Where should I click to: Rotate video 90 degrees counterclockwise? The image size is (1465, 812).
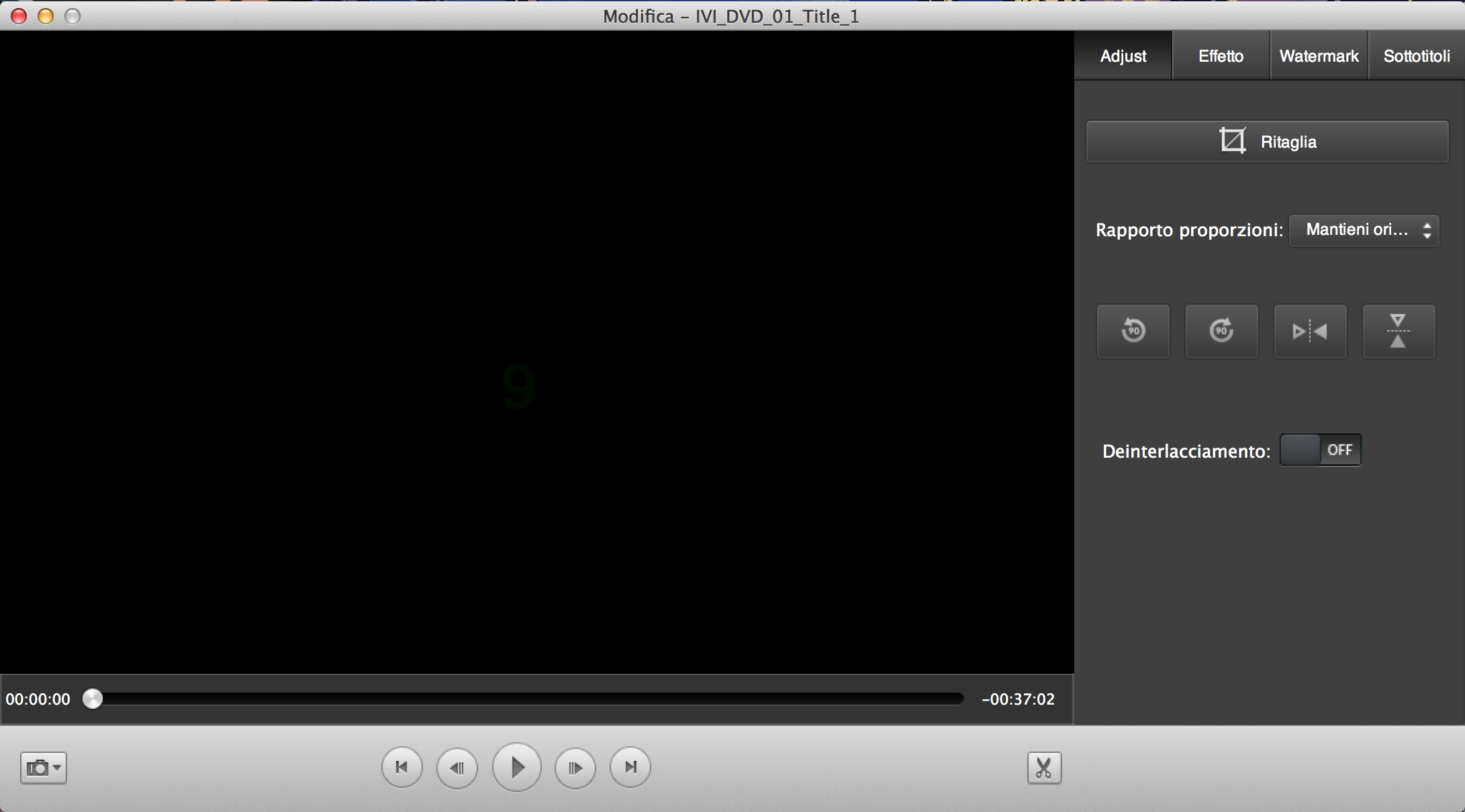(1133, 331)
